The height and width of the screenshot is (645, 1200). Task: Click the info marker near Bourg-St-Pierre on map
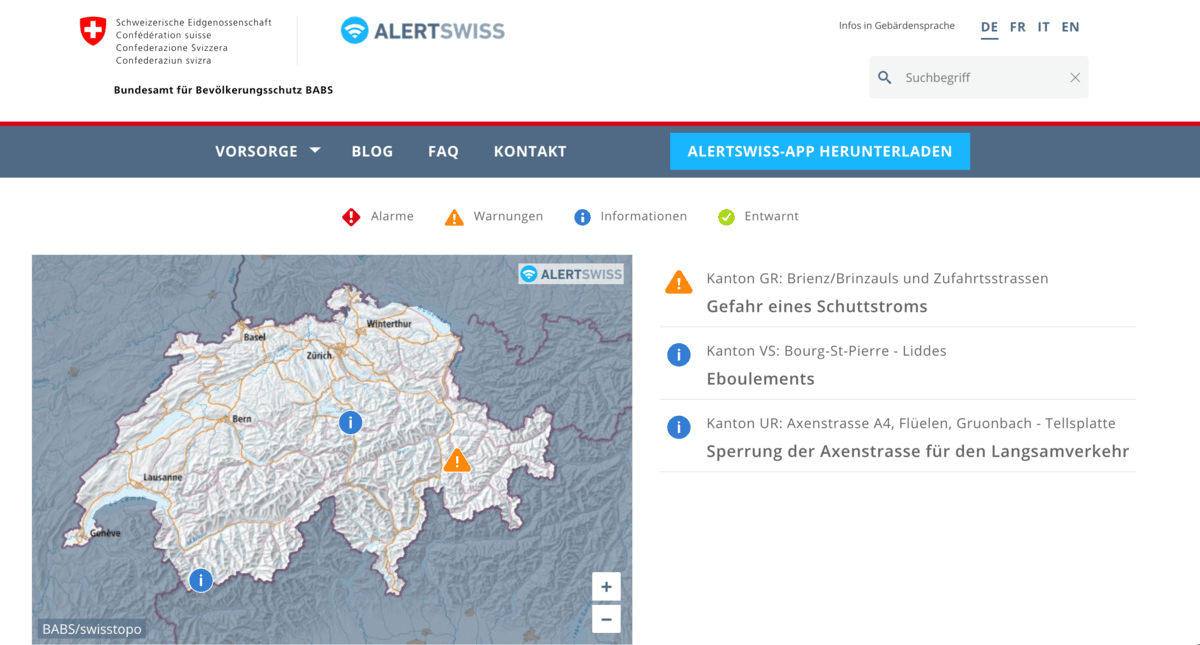[x=201, y=580]
